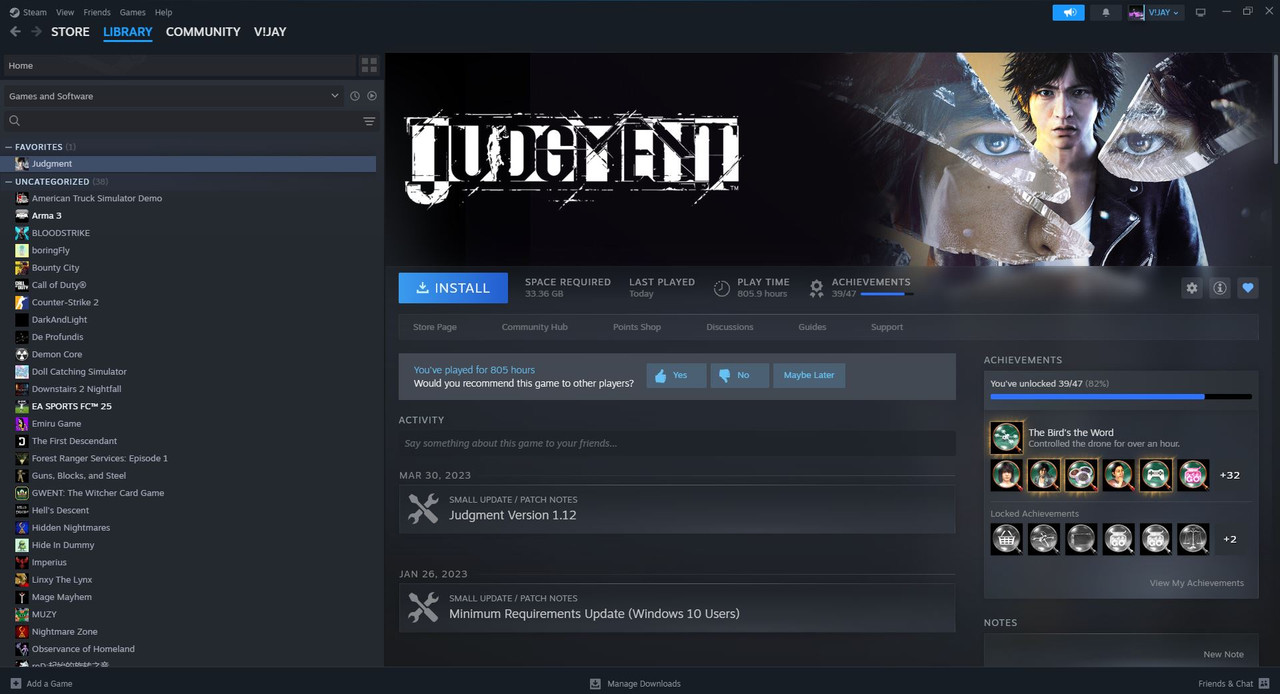This screenshot has width=1280, height=694.
Task: Open the notifications bell
Action: click(1105, 12)
